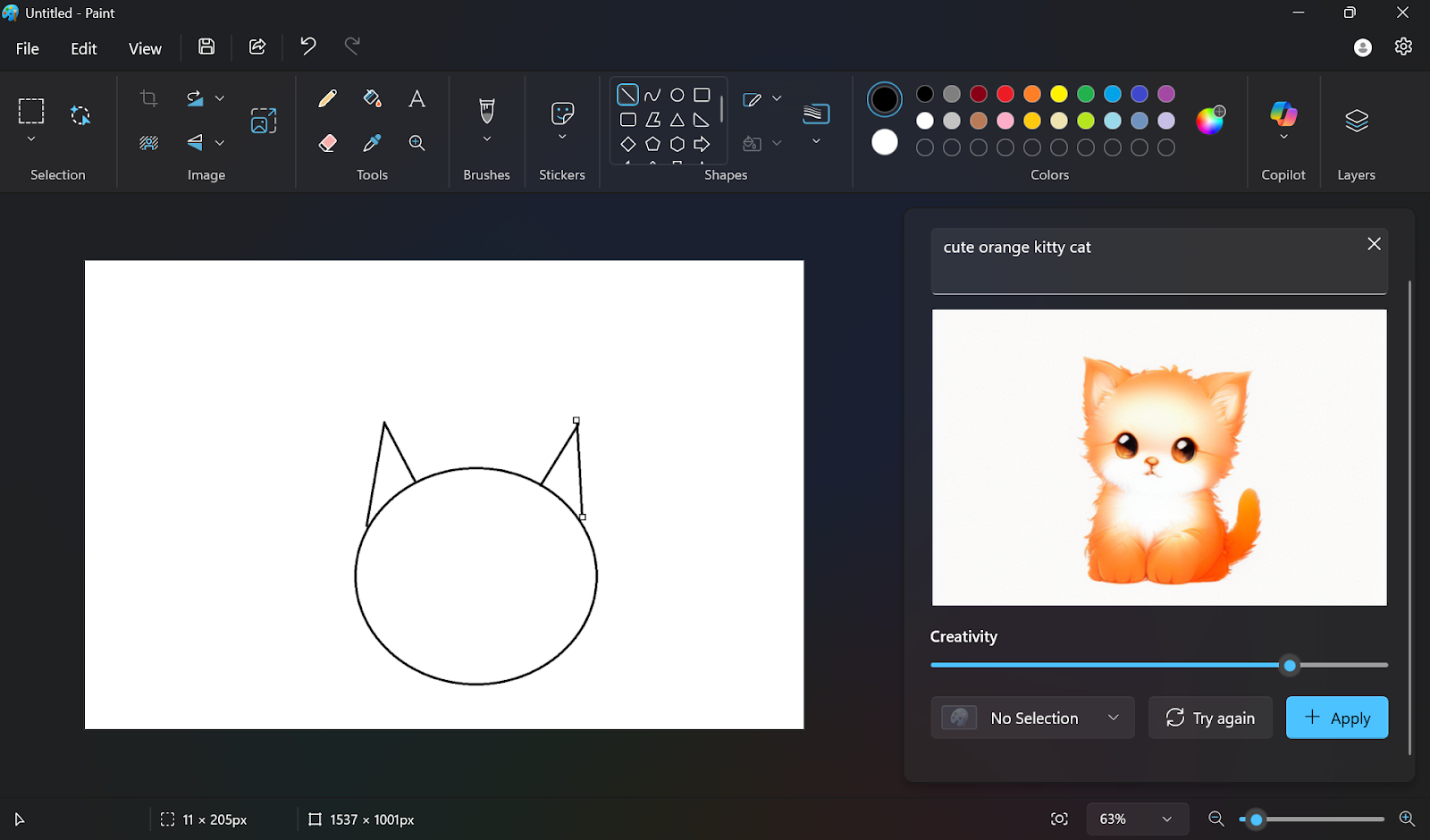
Task: Select the oval shape
Action: [x=677, y=95]
